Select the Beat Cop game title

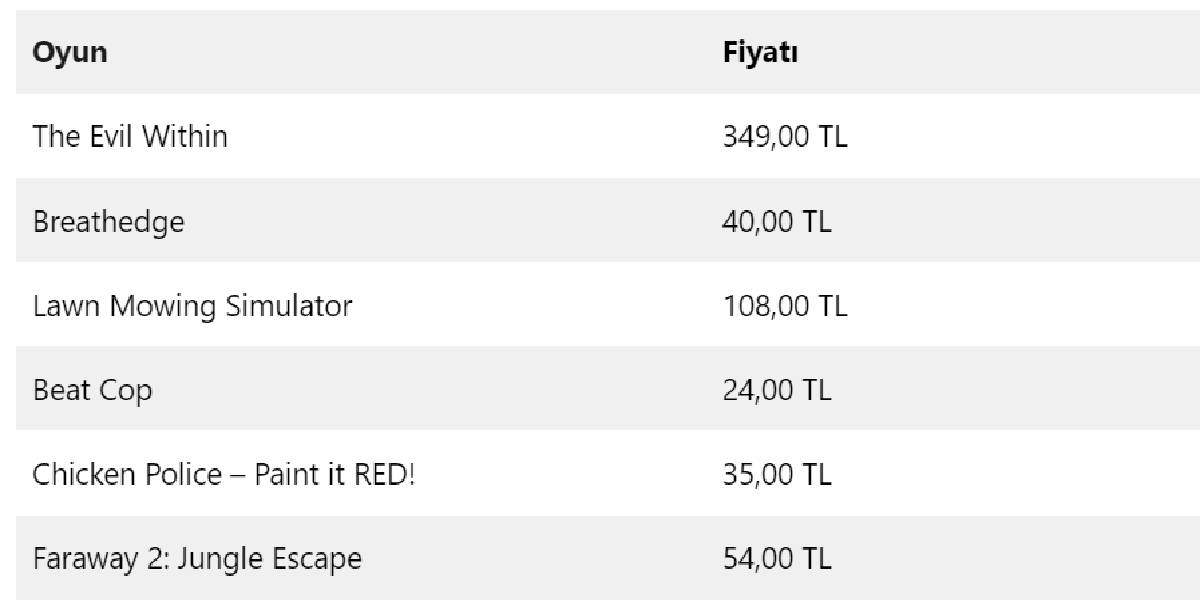pos(92,389)
